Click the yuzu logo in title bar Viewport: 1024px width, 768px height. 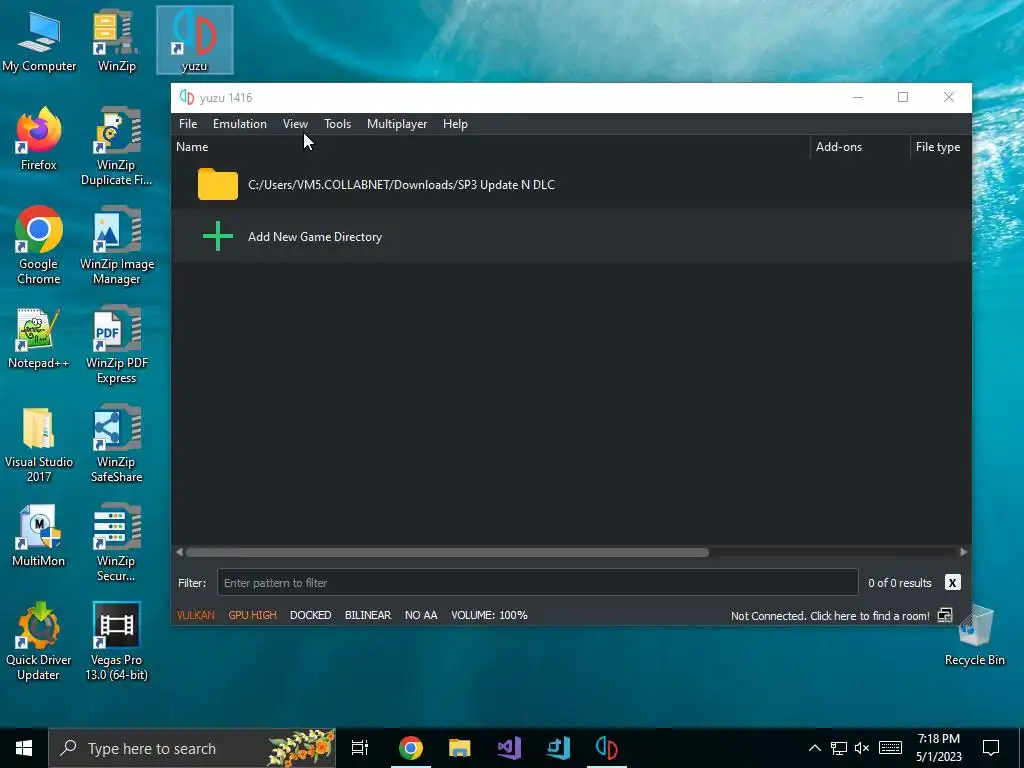click(x=187, y=97)
